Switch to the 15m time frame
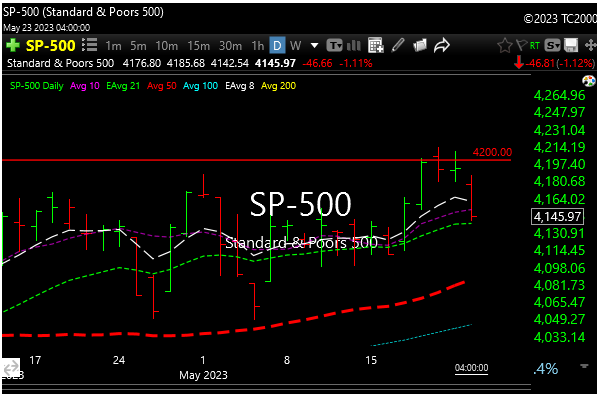597x394 pixels. click(x=198, y=46)
